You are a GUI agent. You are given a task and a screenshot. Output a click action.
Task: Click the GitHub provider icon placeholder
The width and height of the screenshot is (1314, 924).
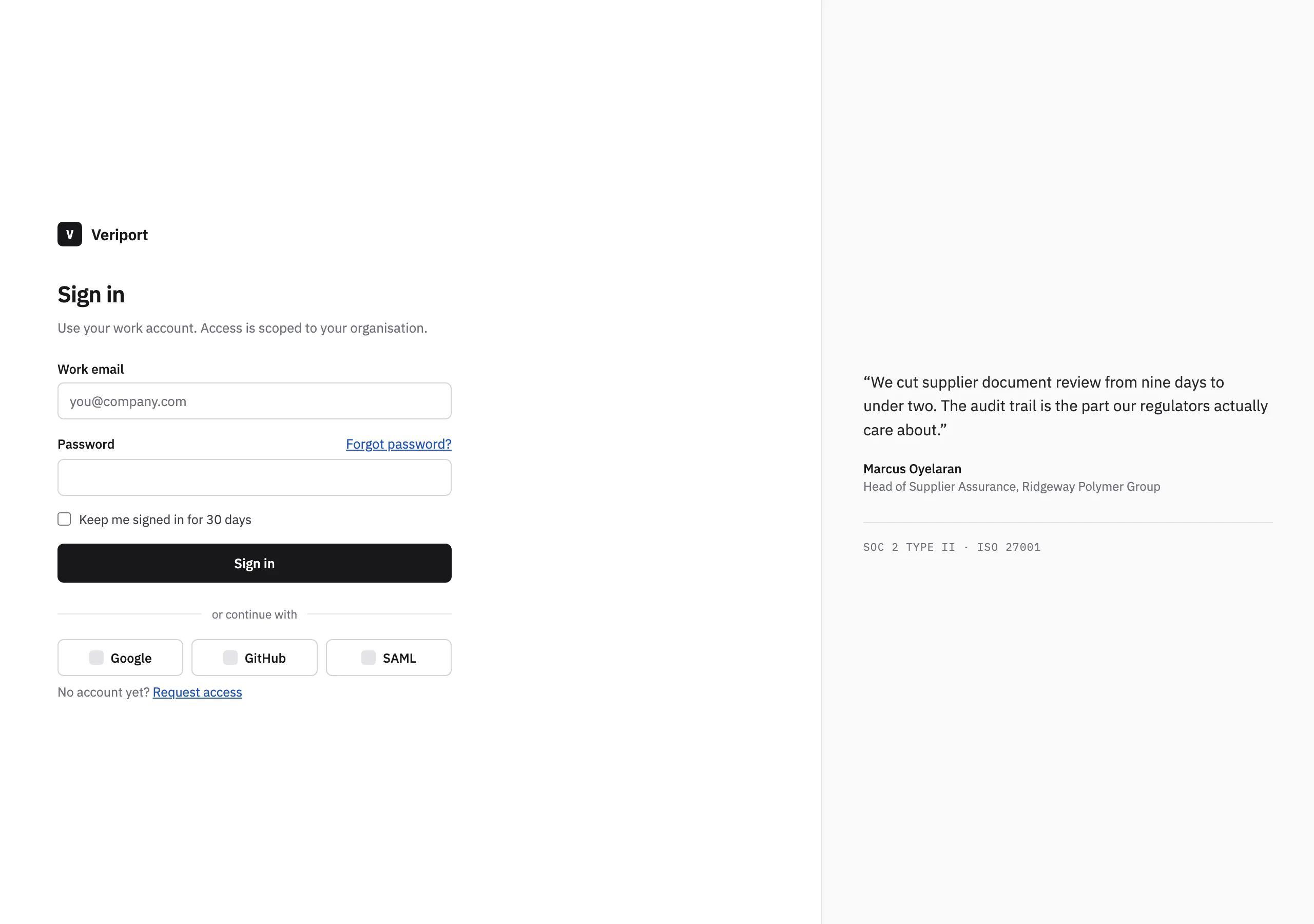click(x=230, y=657)
